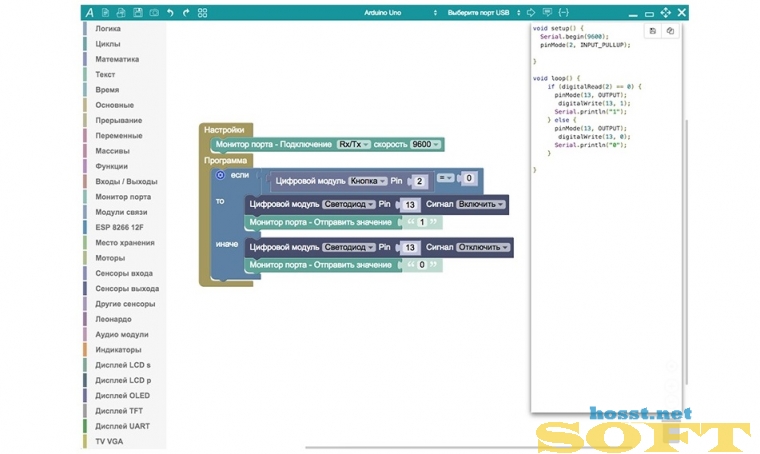
Task: Click the code panel vertical scrollbar
Action: click(x=686, y=252)
